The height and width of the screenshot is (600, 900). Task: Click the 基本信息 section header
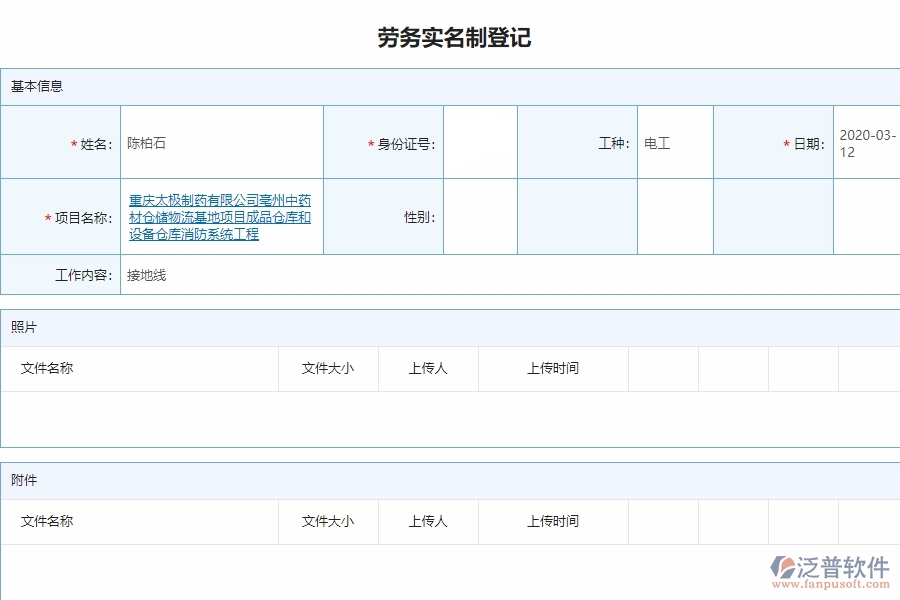[x=36, y=87]
